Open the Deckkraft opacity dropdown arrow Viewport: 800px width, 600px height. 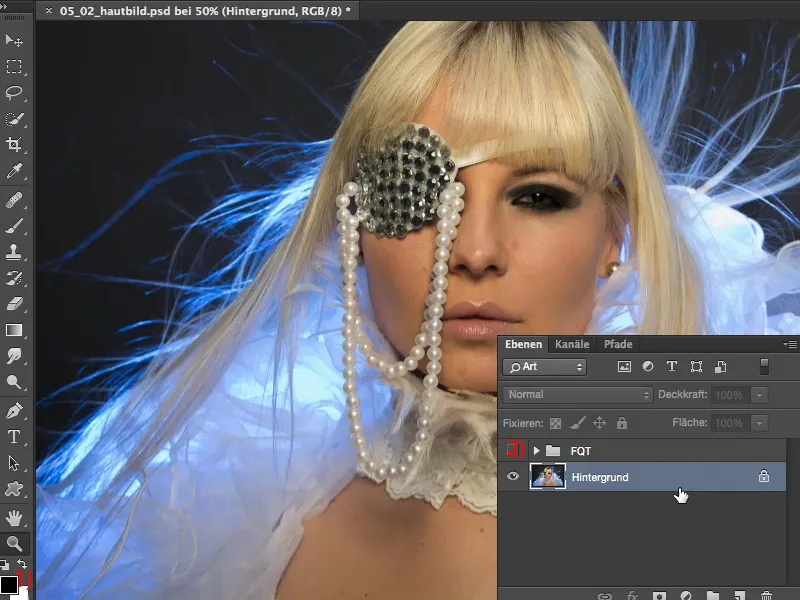click(x=759, y=395)
